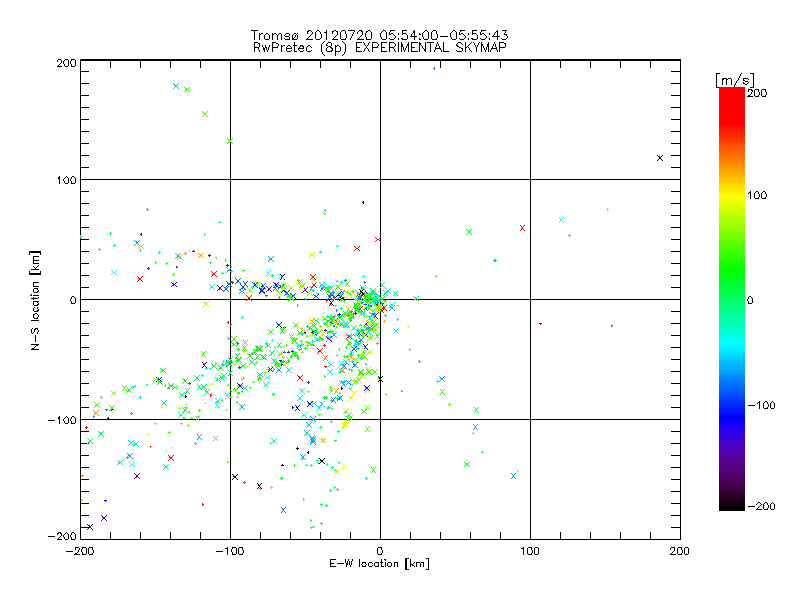The image size is (800, 600).
Task: Click the title line 'Tromsø 20120720 05:54:00-05:55:43'
Action: (x=379, y=35)
